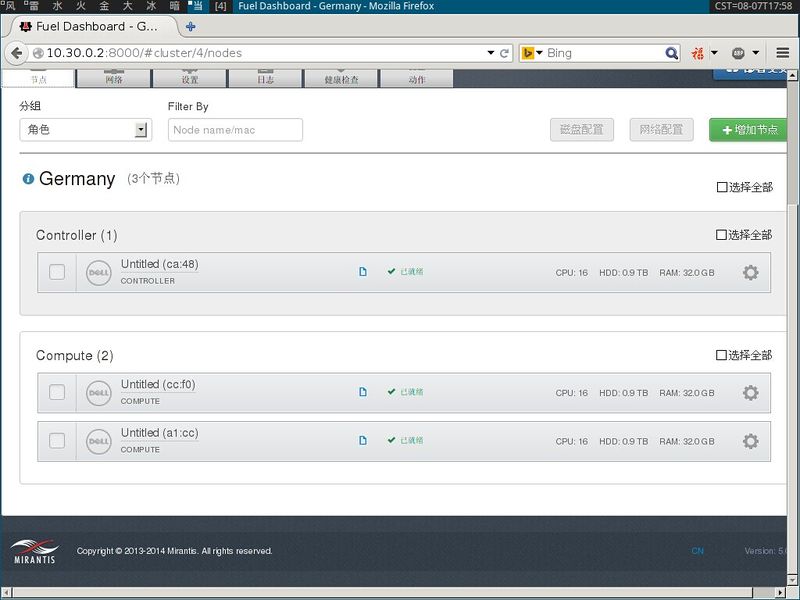Screen dimensions: 800x600
Task: Click the Germany cluster info icon
Action: click(x=28, y=179)
